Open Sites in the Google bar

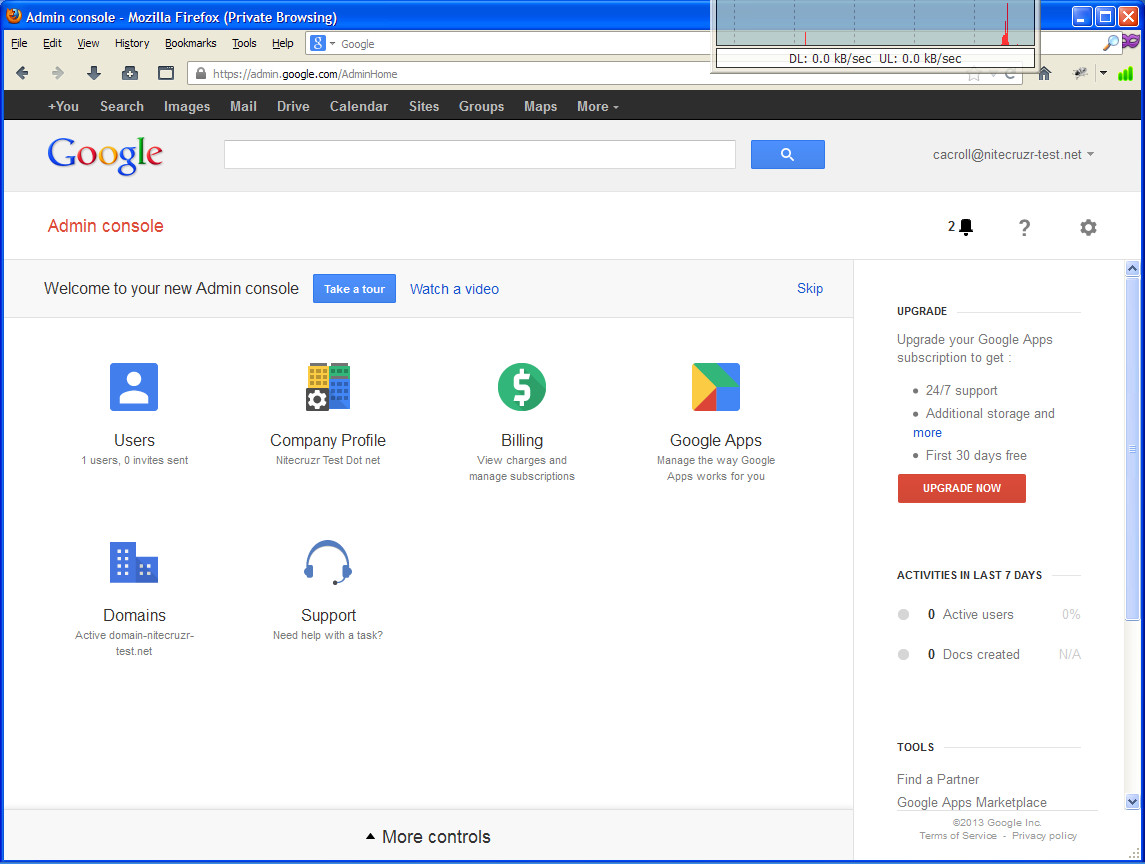coord(424,107)
